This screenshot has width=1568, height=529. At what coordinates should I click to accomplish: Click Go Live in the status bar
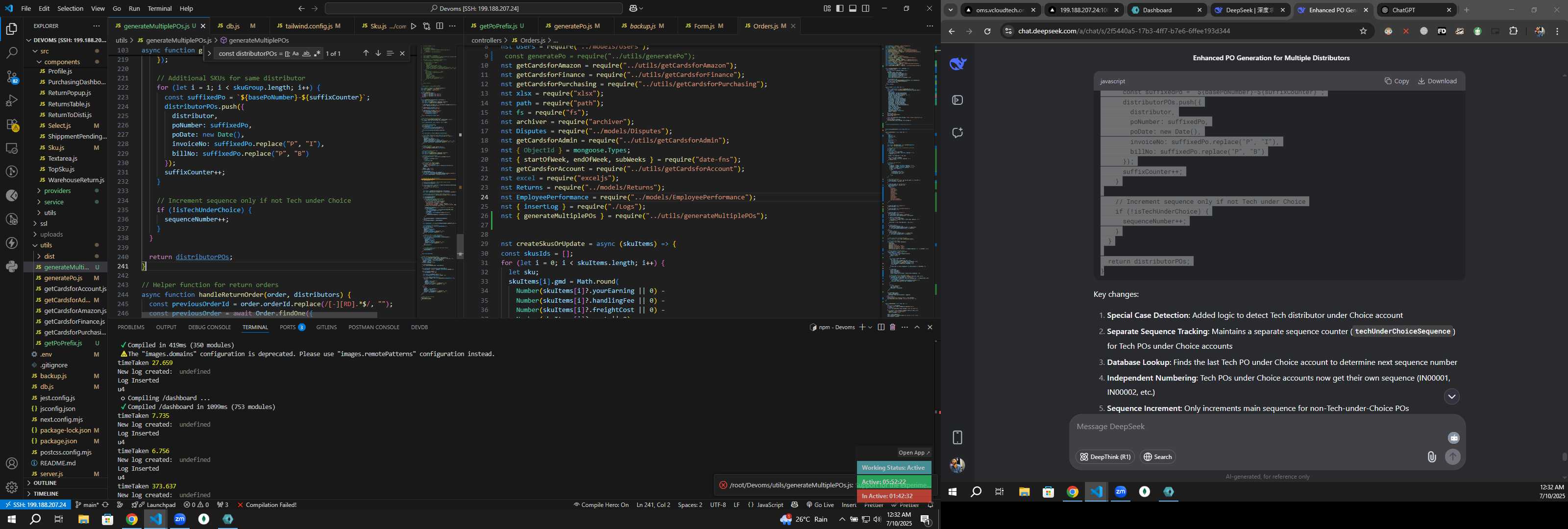pos(820,505)
